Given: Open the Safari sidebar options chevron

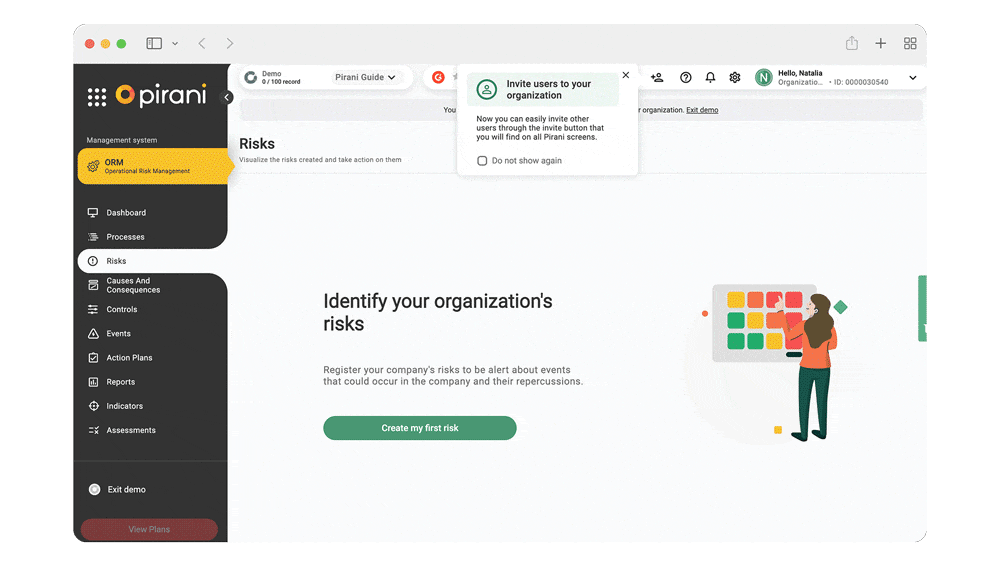Looking at the screenshot, I should (x=175, y=44).
